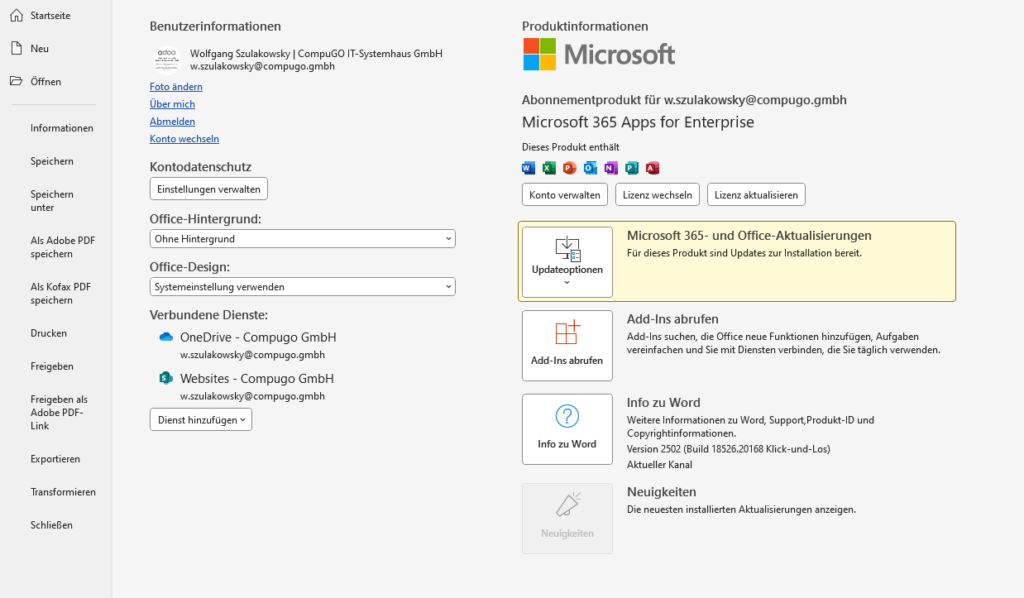Select Schließen in the sidebar
The width and height of the screenshot is (1024, 598).
click(x=51, y=525)
